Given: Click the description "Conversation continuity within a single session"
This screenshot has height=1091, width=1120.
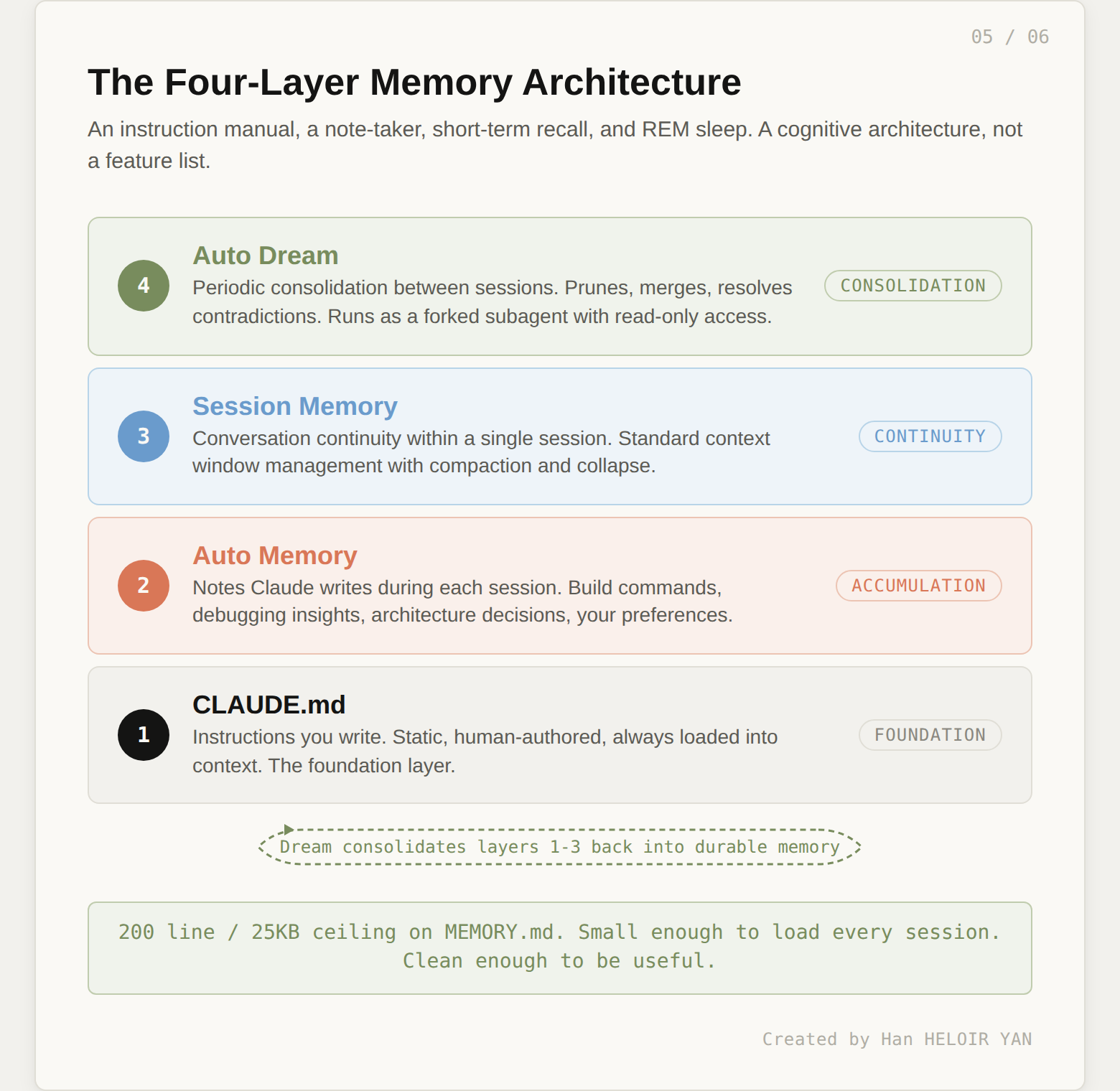Looking at the screenshot, I should click(x=481, y=452).
